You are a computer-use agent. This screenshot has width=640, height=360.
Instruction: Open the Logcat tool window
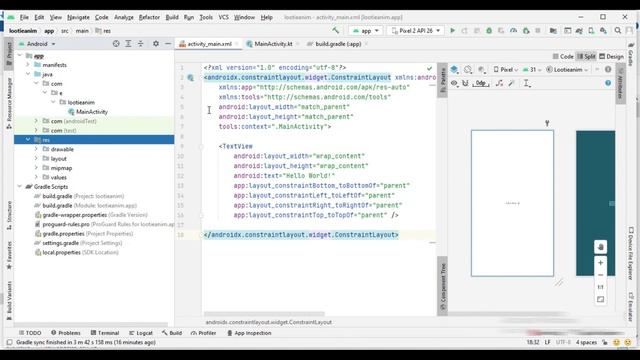[141, 333]
